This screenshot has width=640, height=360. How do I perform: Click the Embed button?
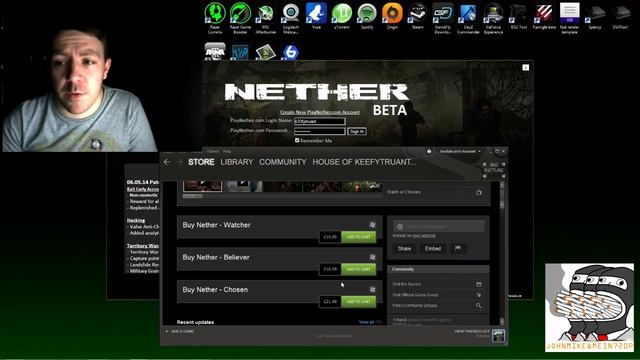click(433, 248)
